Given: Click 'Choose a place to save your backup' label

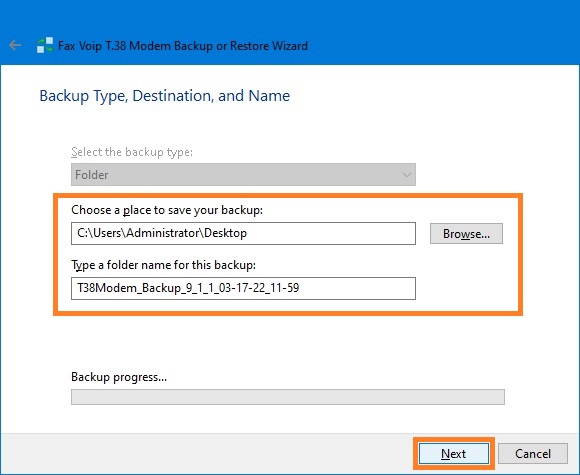Looking at the screenshot, I should 167,210.
